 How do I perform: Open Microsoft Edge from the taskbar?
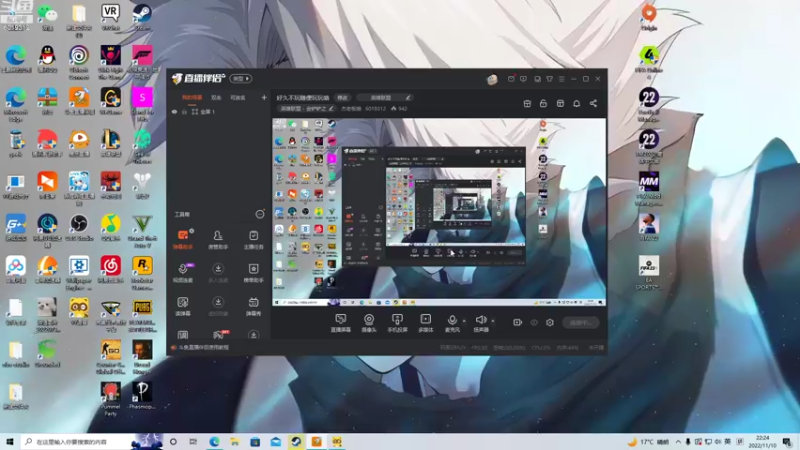214,442
